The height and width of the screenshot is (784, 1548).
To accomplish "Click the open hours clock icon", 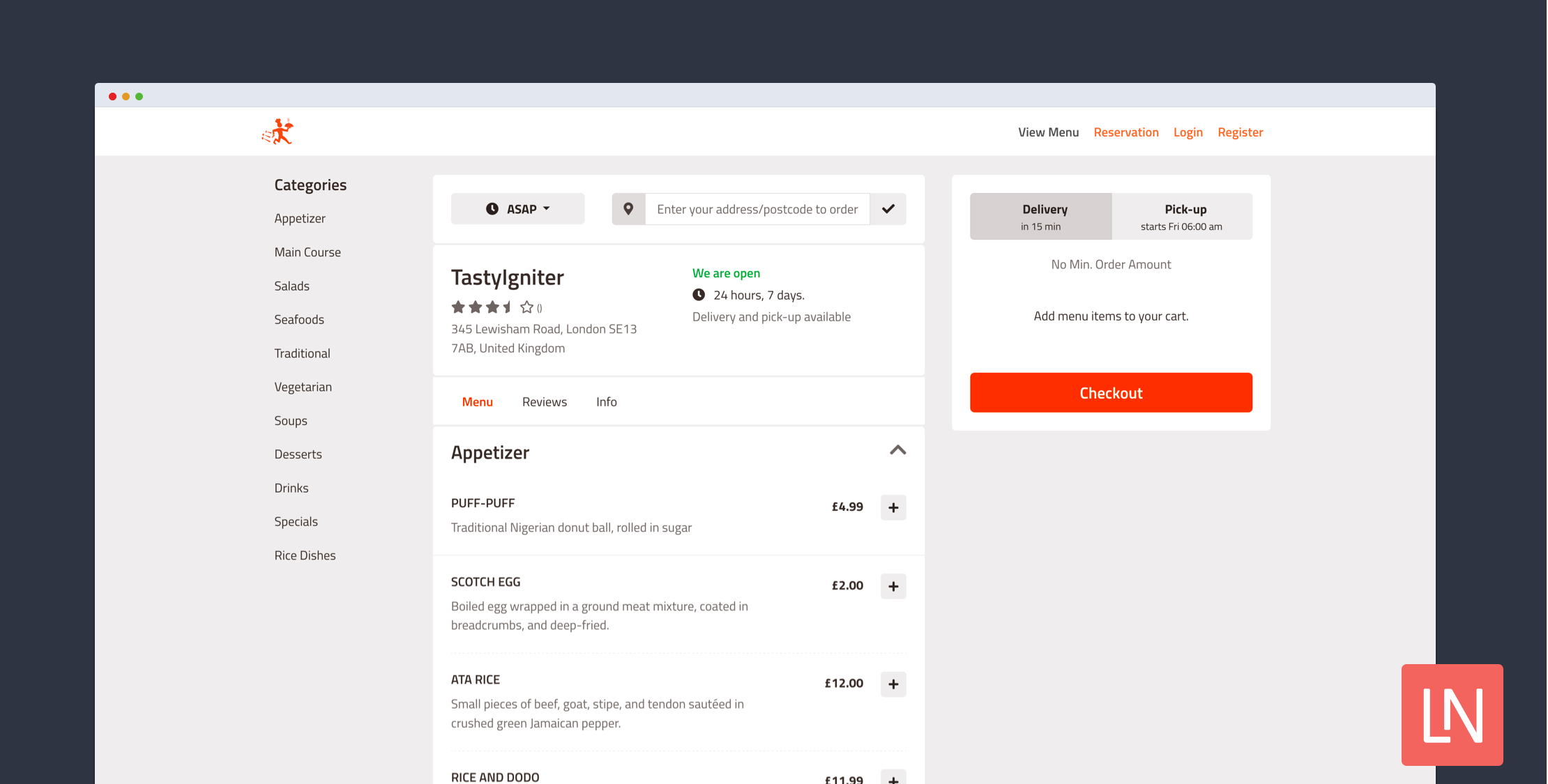I will tap(697, 294).
